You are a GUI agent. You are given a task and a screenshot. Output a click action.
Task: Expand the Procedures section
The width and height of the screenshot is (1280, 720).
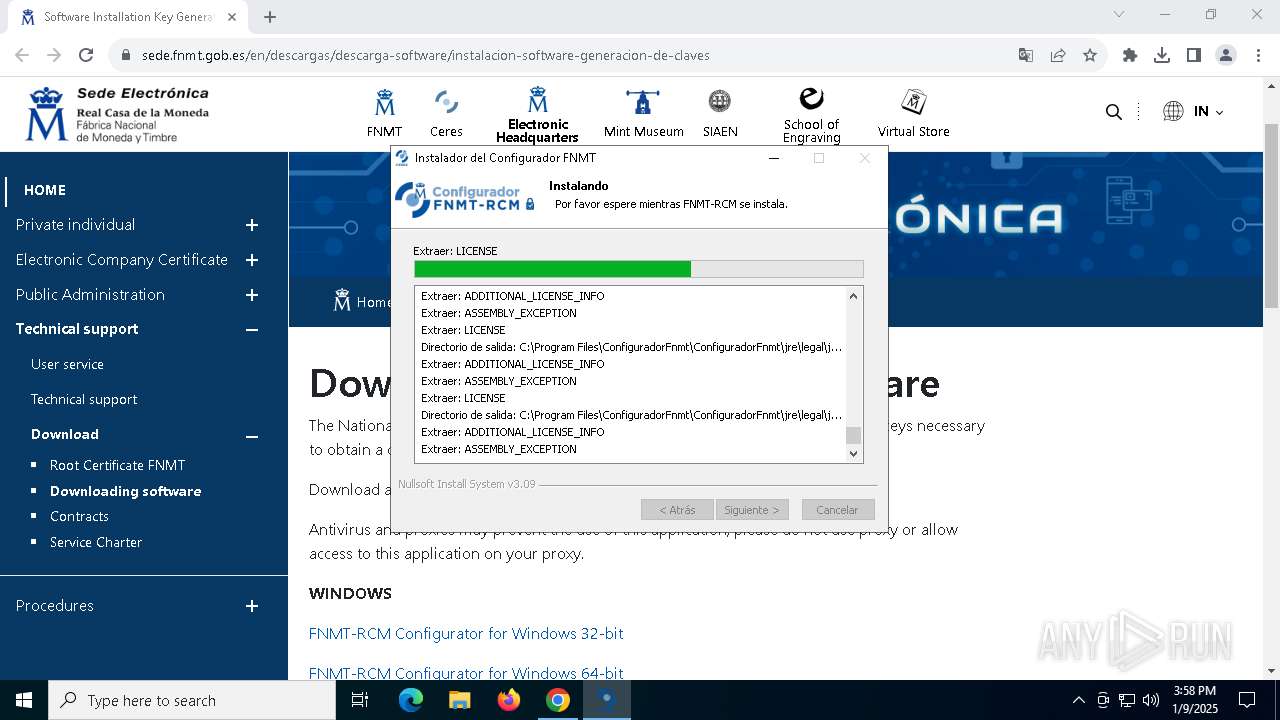(252, 606)
